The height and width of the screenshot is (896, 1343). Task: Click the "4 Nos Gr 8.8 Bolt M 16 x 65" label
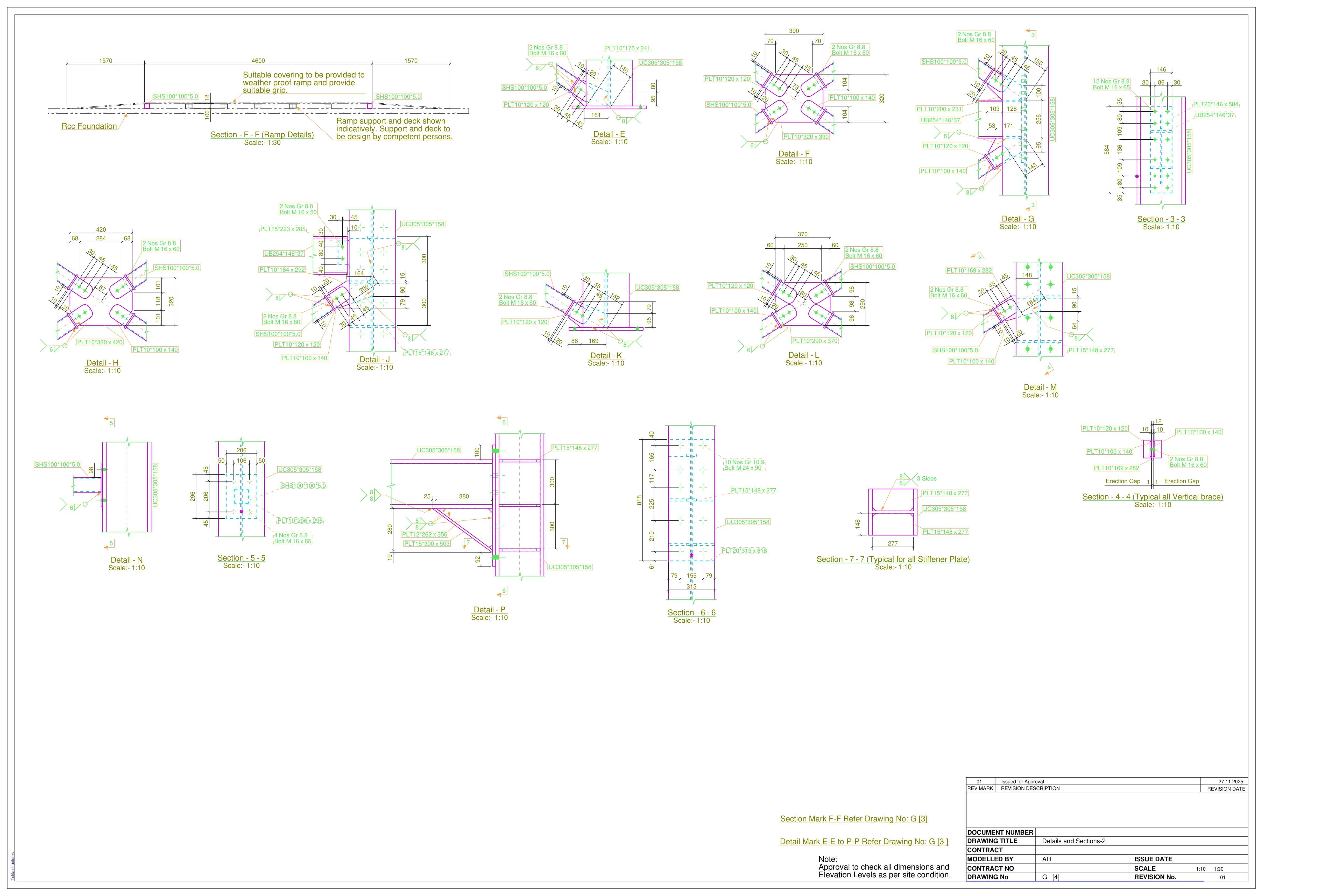tap(293, 538)
